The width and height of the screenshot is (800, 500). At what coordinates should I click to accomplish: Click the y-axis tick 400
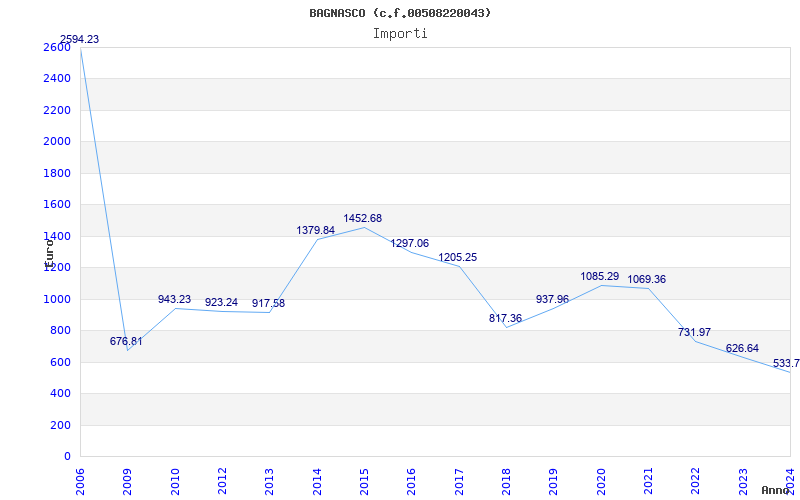60,394
